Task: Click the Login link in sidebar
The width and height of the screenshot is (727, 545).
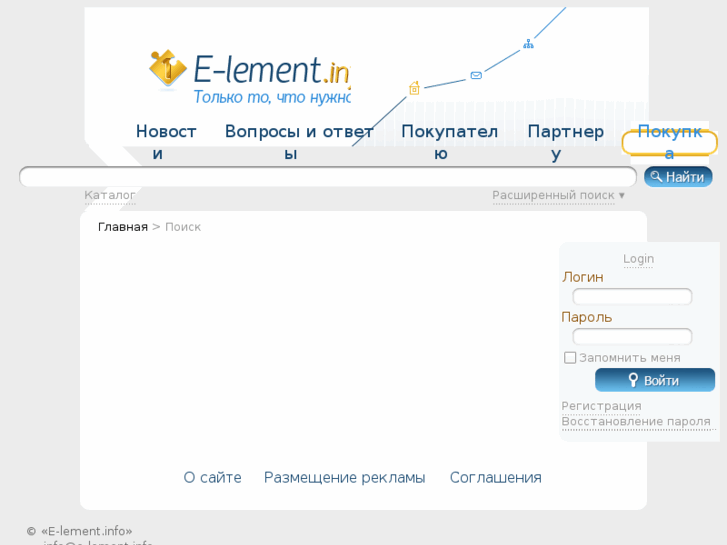Action: (638, 259)
